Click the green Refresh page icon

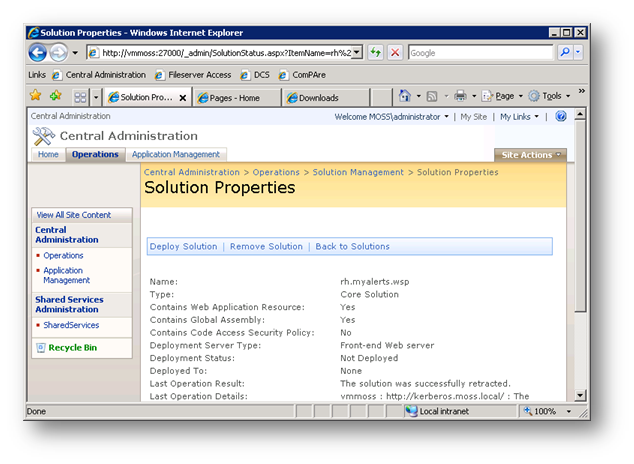tap(376, 53)
